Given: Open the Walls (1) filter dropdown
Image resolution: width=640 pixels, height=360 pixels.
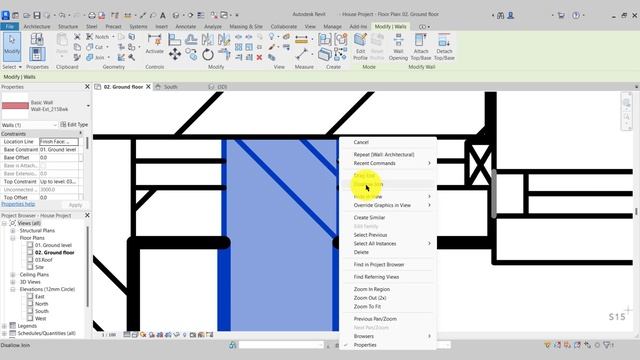Looking at the screenshot, I should pyautogui.click(x=55, y=125).
